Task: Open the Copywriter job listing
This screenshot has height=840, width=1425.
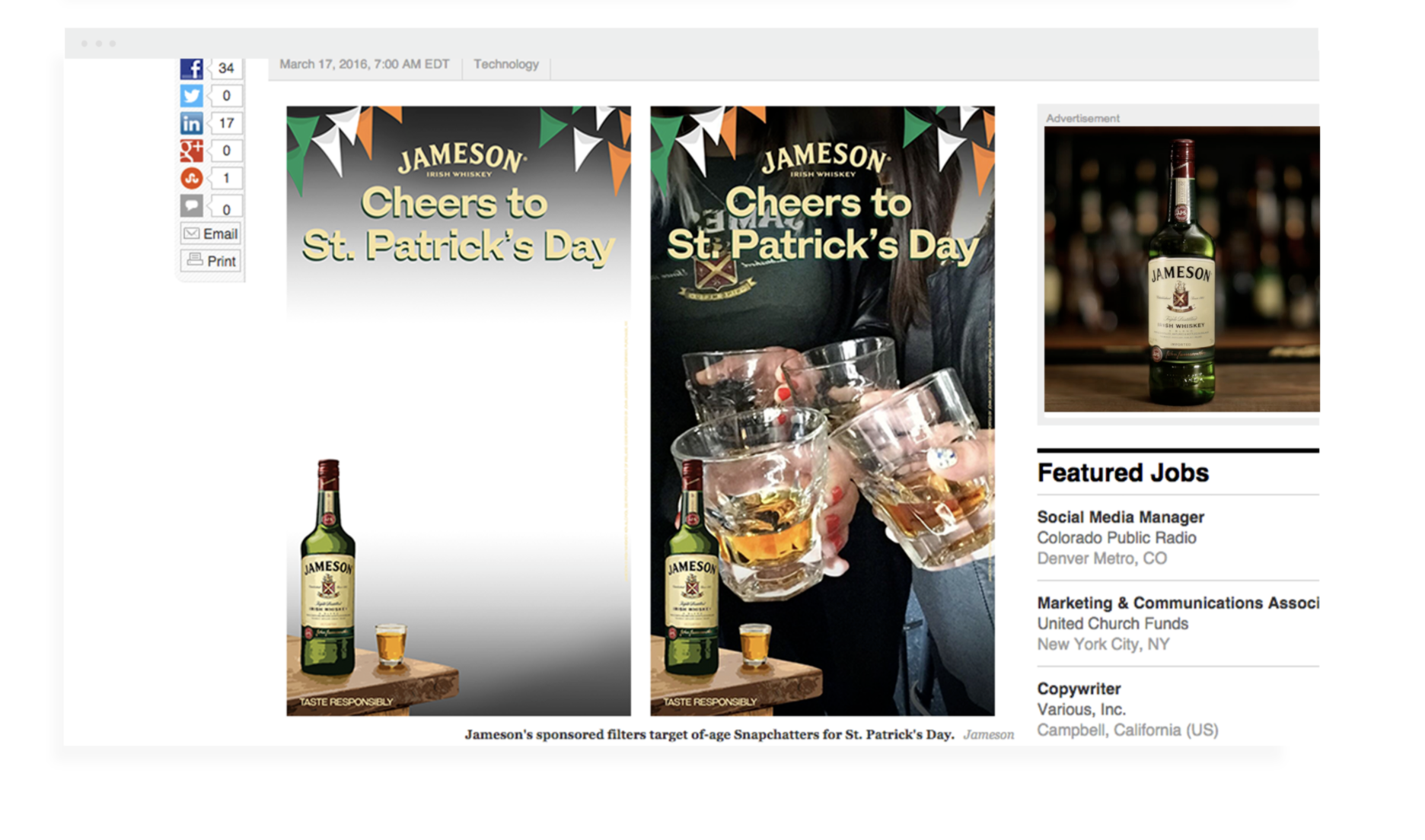Action: pyautogui.click(x=1078, y=689)
